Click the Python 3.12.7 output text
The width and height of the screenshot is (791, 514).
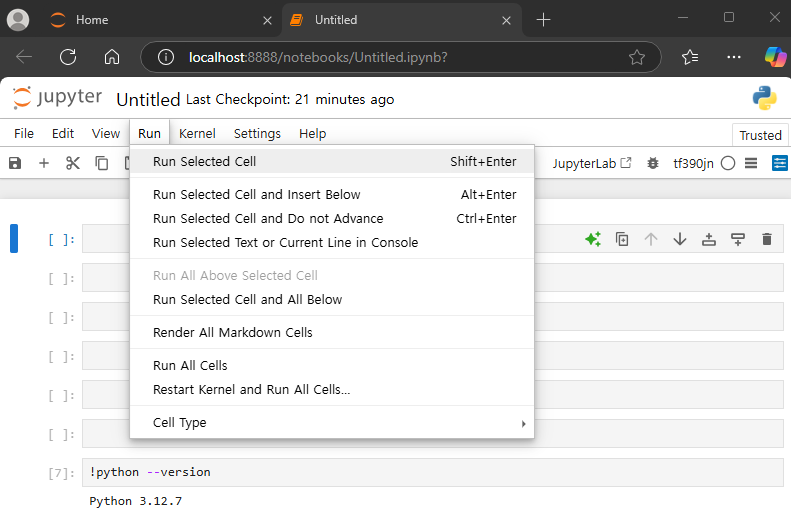click(x=136, y=501)
